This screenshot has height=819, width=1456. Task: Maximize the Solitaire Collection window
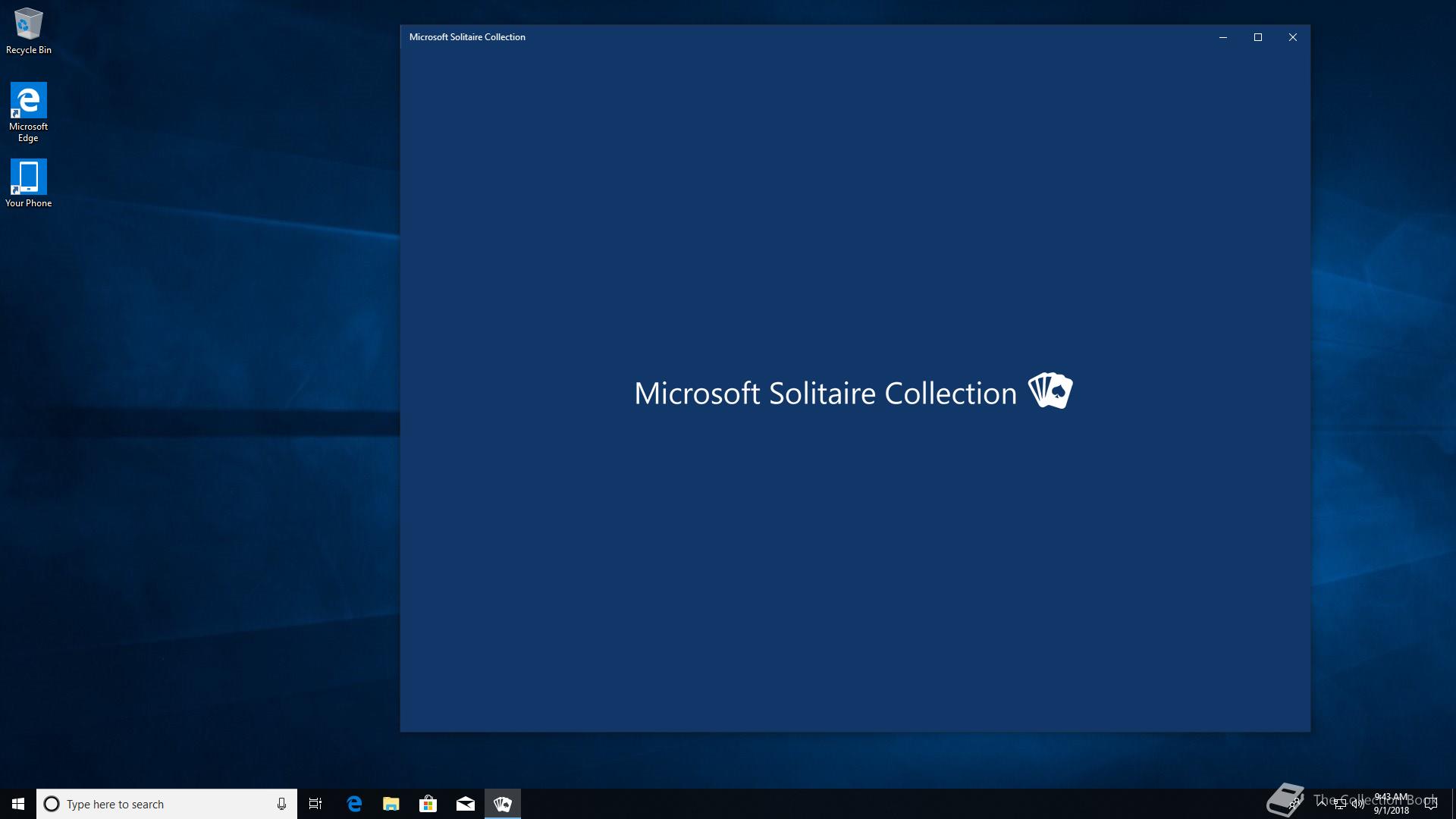[1257, 37]
